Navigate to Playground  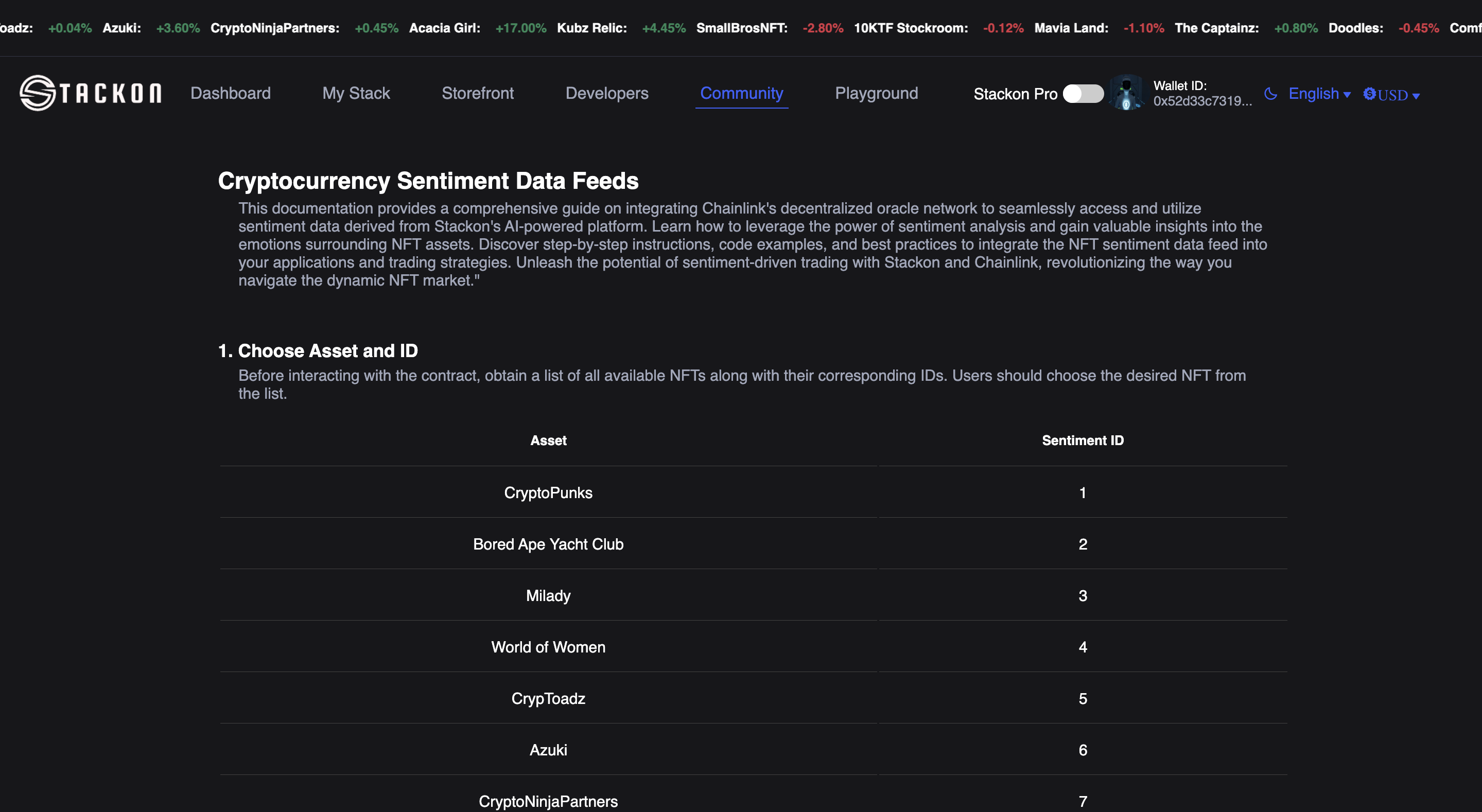pos(876,93)
